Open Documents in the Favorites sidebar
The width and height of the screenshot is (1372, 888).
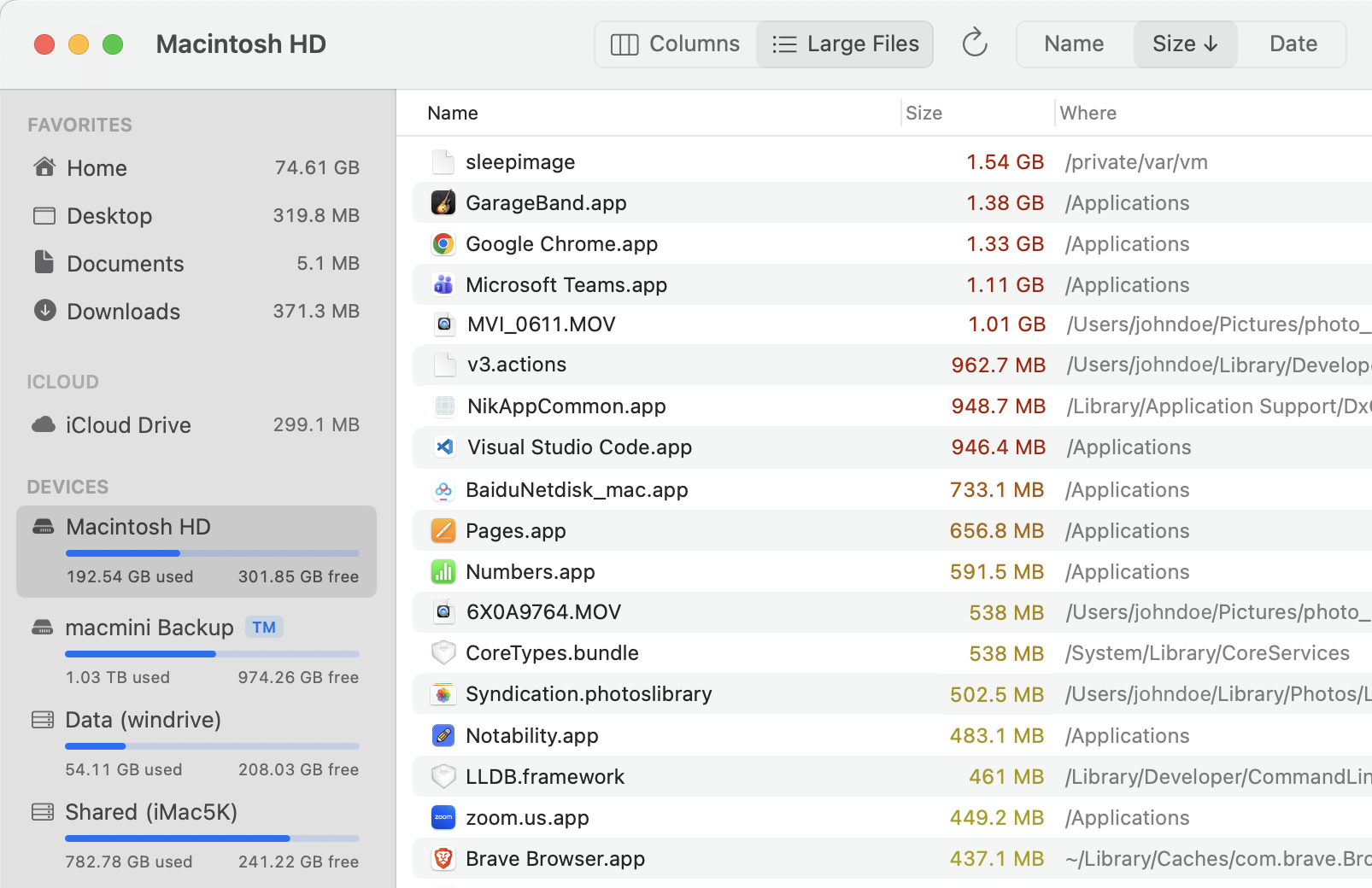[196, 263]
